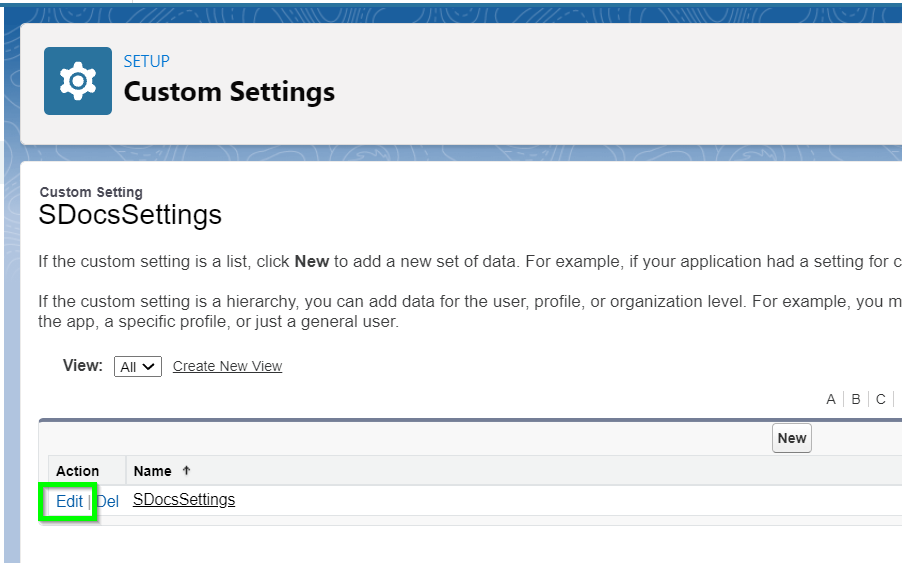Click the large SDocsSettings heading
Screen dimensions: 902x563
(x=130, y=215)
